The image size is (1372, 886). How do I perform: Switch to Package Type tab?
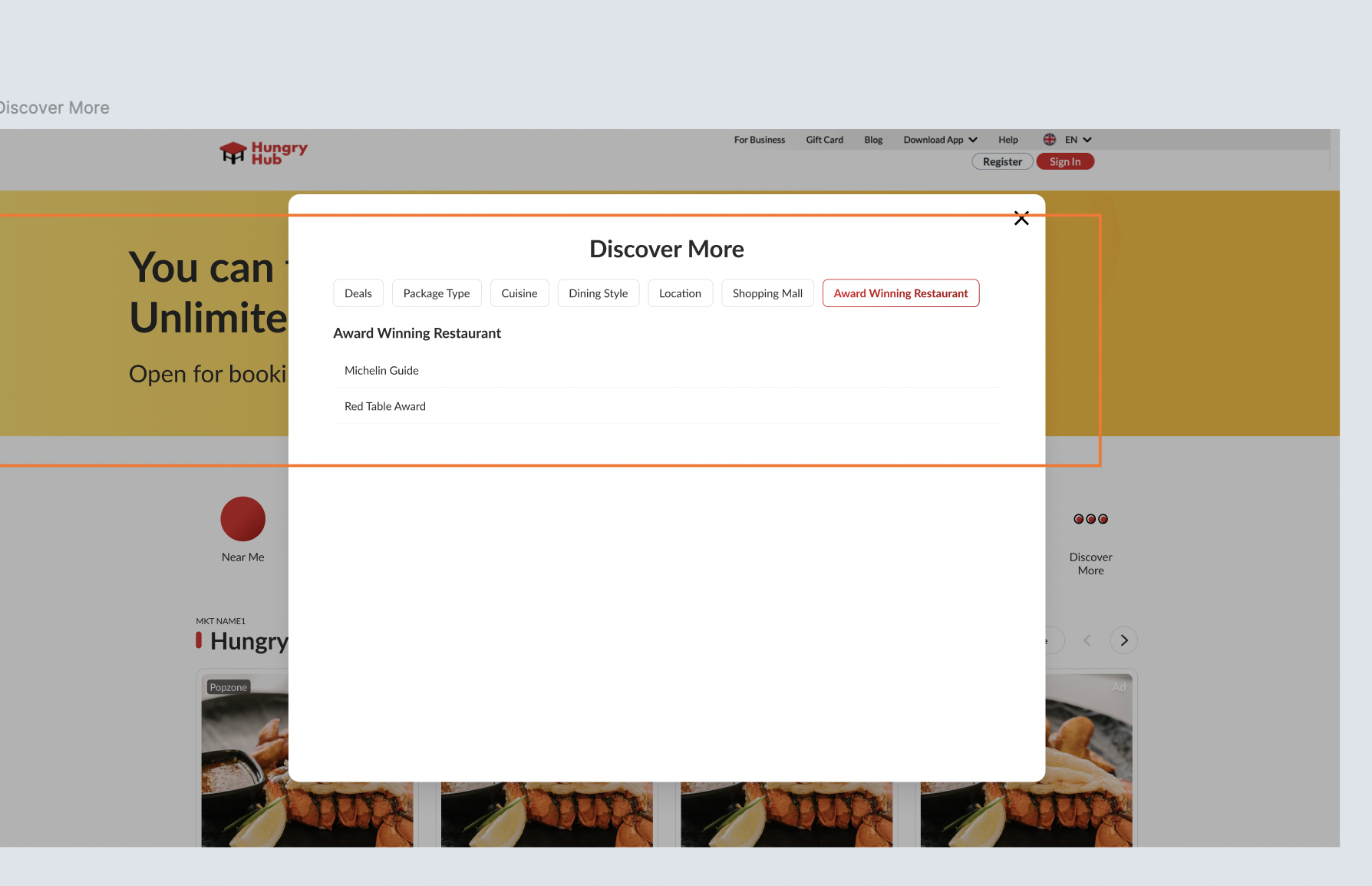[x=437, y=293]
